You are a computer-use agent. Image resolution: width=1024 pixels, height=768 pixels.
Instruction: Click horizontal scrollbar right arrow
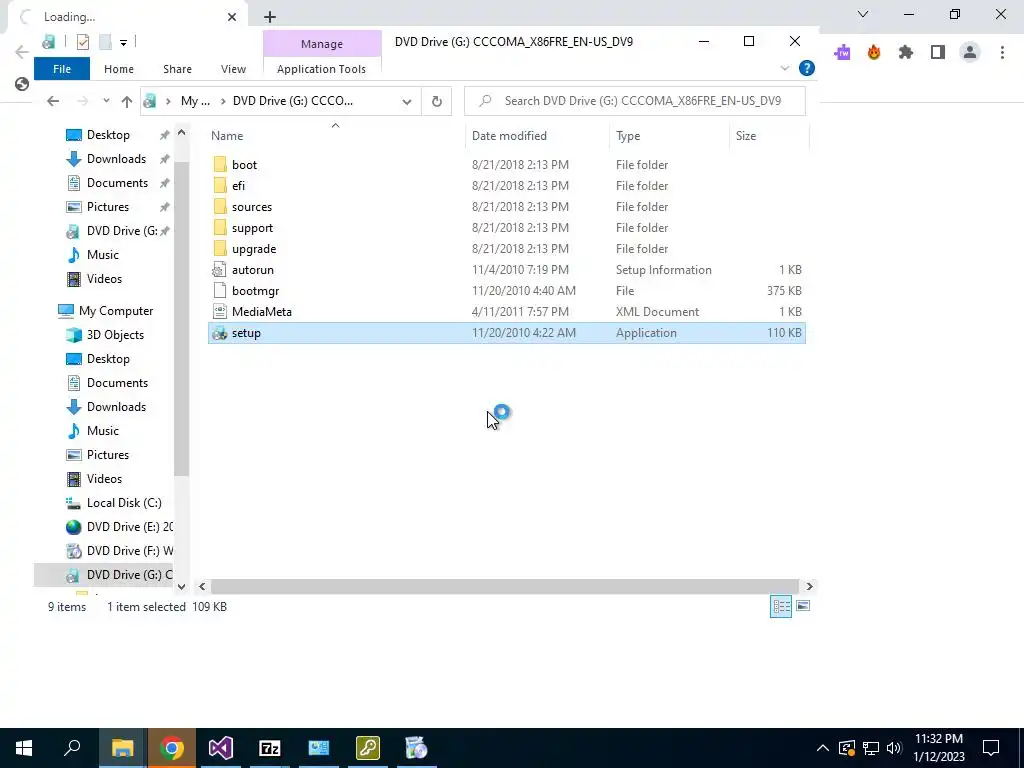810,586
